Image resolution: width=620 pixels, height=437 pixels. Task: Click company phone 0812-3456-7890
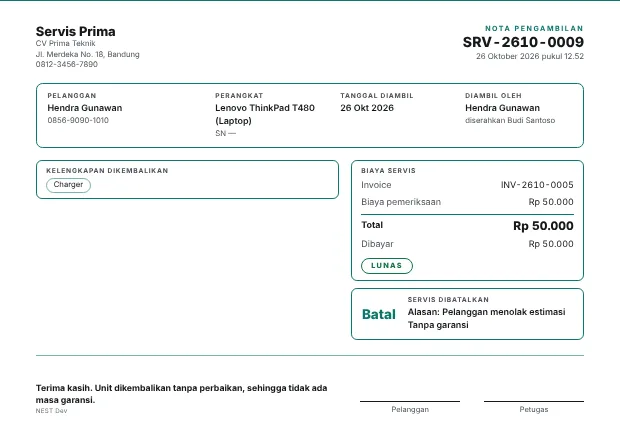click(67, 64)
